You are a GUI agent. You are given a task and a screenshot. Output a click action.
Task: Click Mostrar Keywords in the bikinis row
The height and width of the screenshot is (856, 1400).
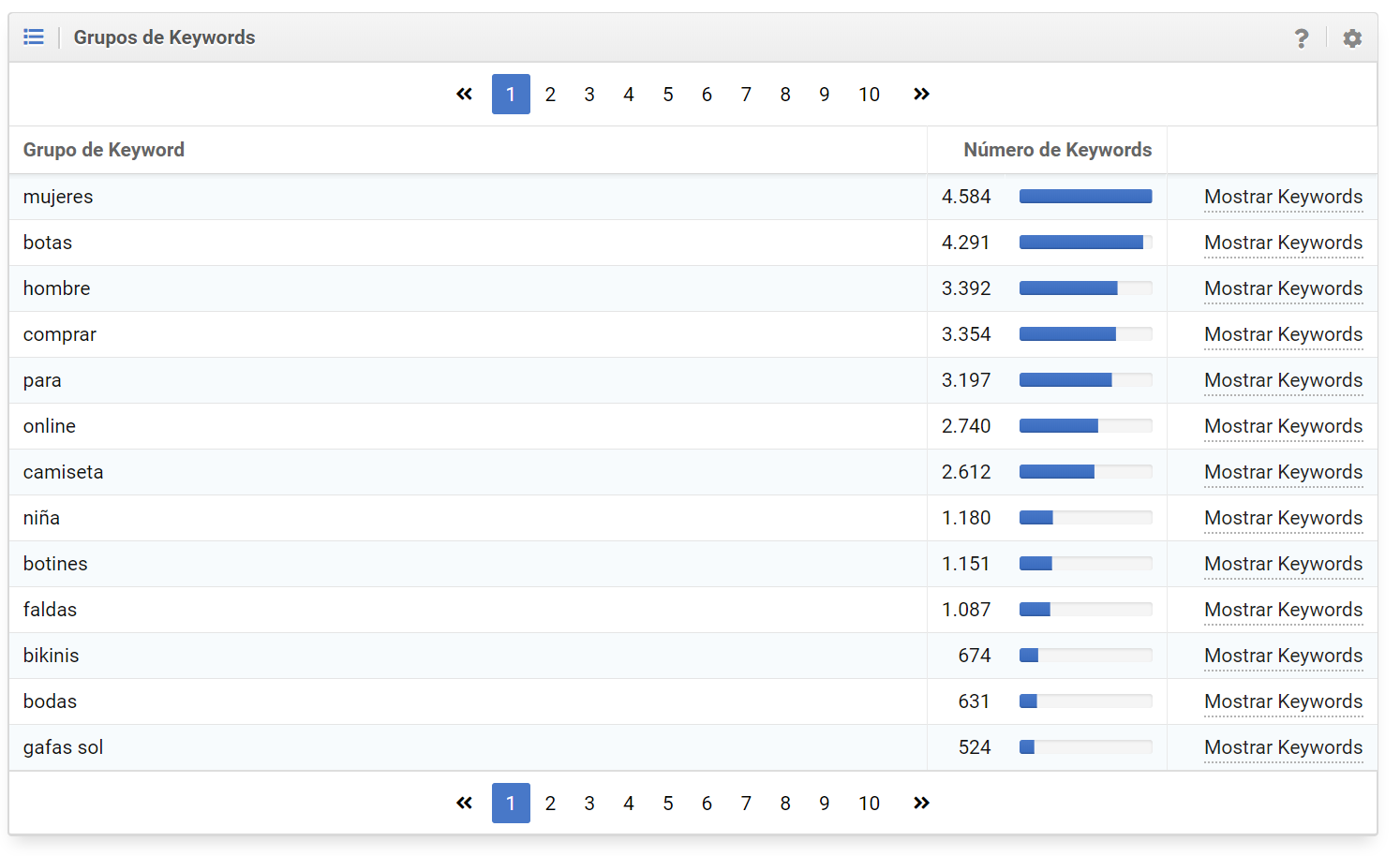(x=1283, y=656)
